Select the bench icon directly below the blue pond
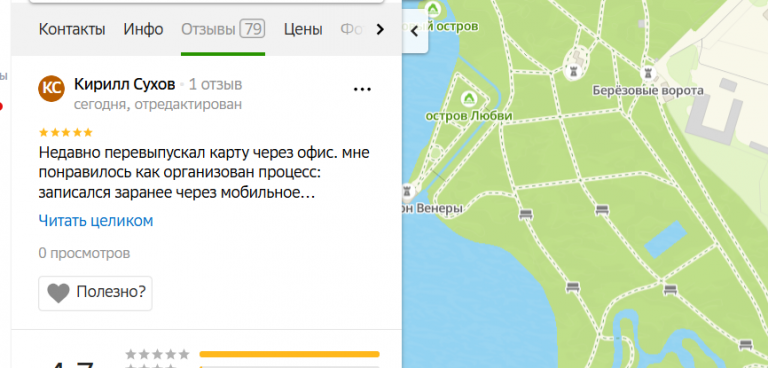This screenshot has height=368, width=768. (670, 290)
